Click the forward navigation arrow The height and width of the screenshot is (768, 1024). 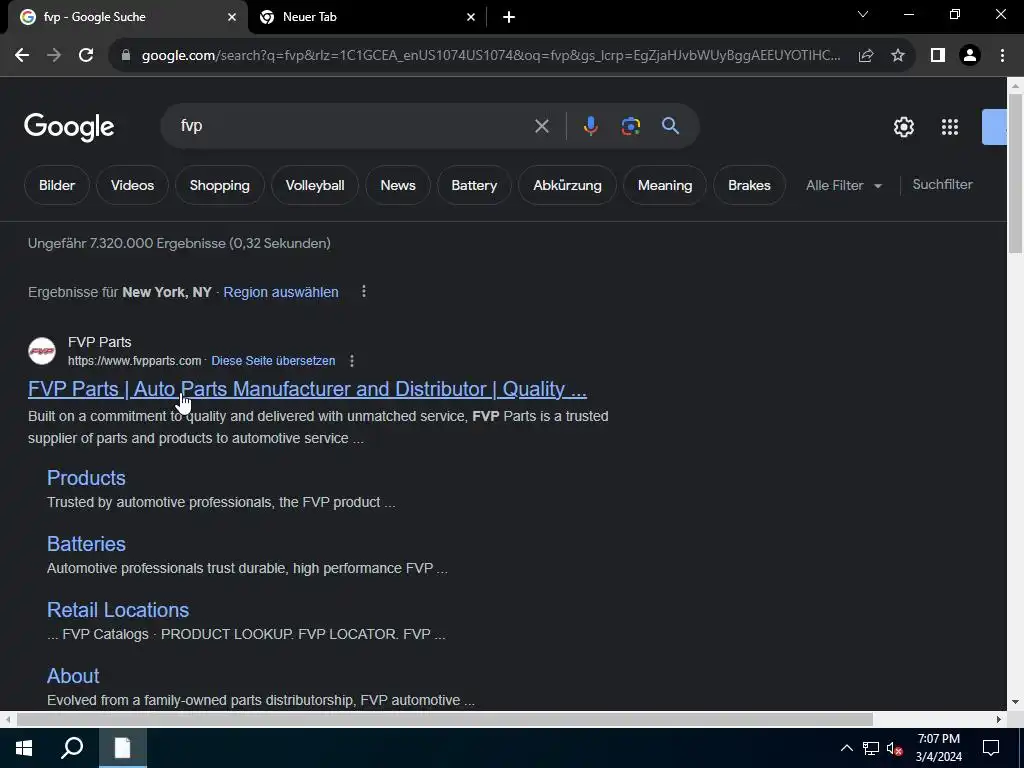[54, 56]
